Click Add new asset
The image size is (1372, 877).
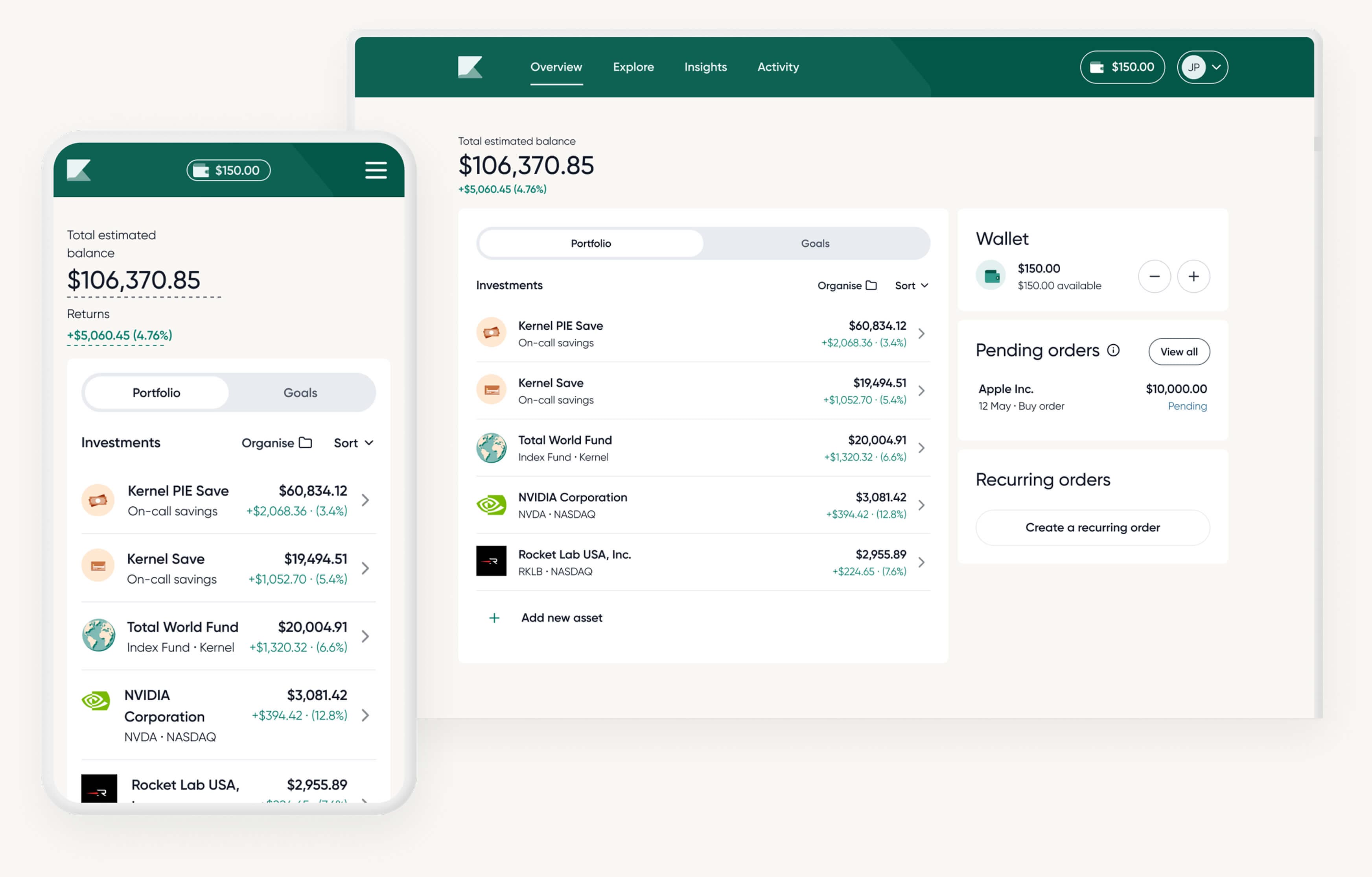(562, 618)
